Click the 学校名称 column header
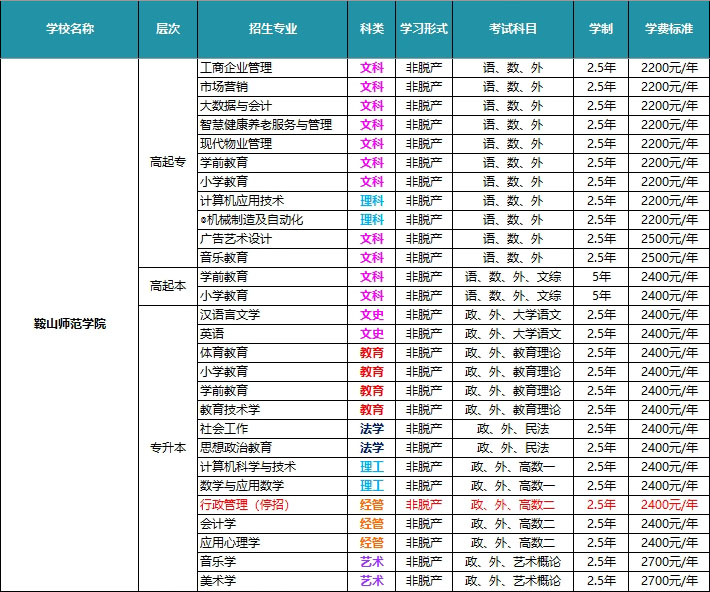710x592 pixels. [x=69, y=29]
